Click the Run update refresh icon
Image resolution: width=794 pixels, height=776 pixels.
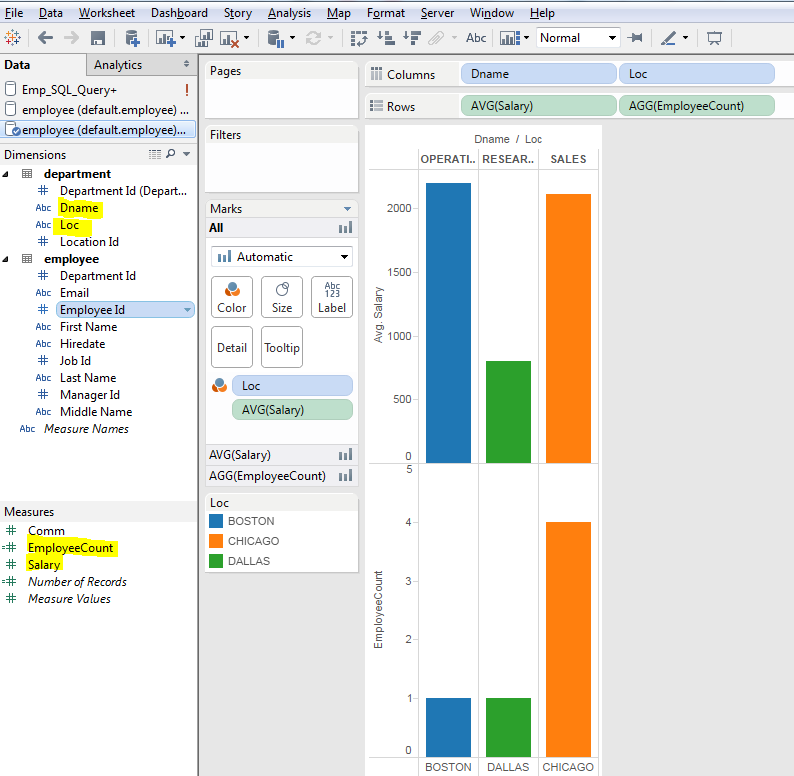coord(313,38)
